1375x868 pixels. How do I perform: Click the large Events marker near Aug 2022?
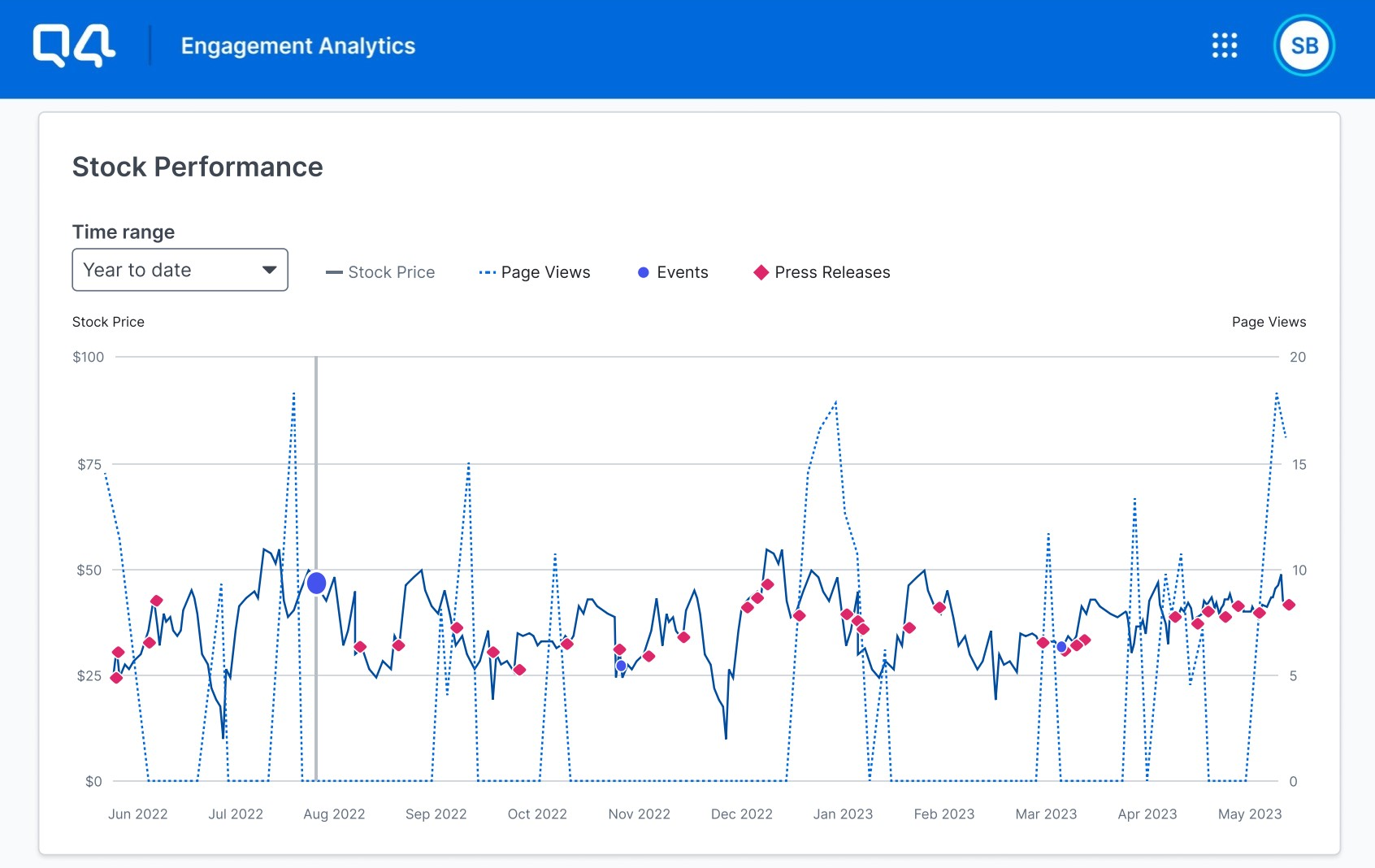tap(317, 583)
